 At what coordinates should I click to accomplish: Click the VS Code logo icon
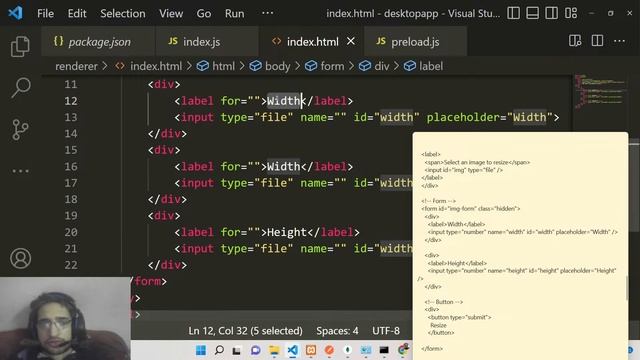click(16, 13)
